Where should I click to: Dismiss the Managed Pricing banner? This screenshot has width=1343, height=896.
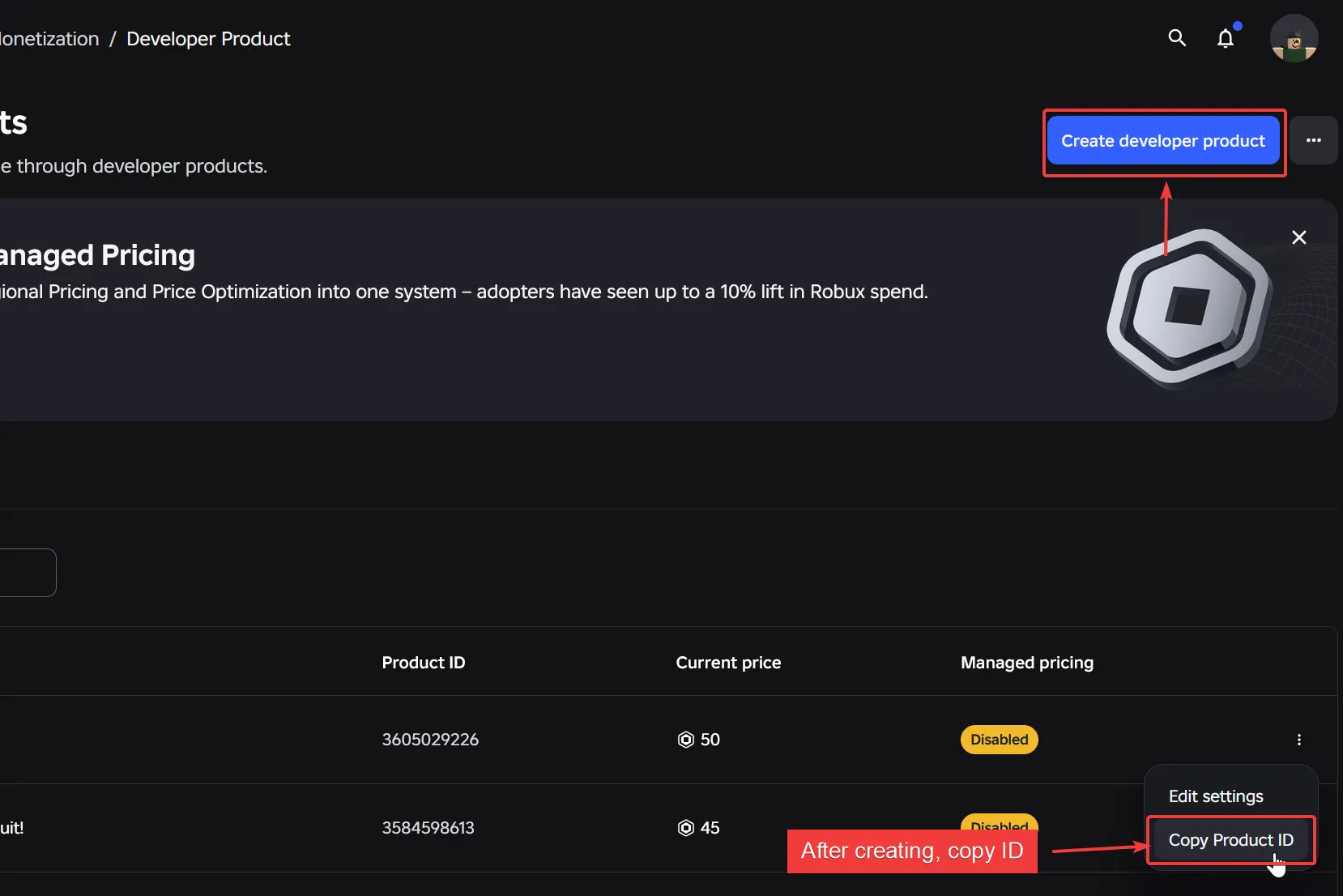1299,237
